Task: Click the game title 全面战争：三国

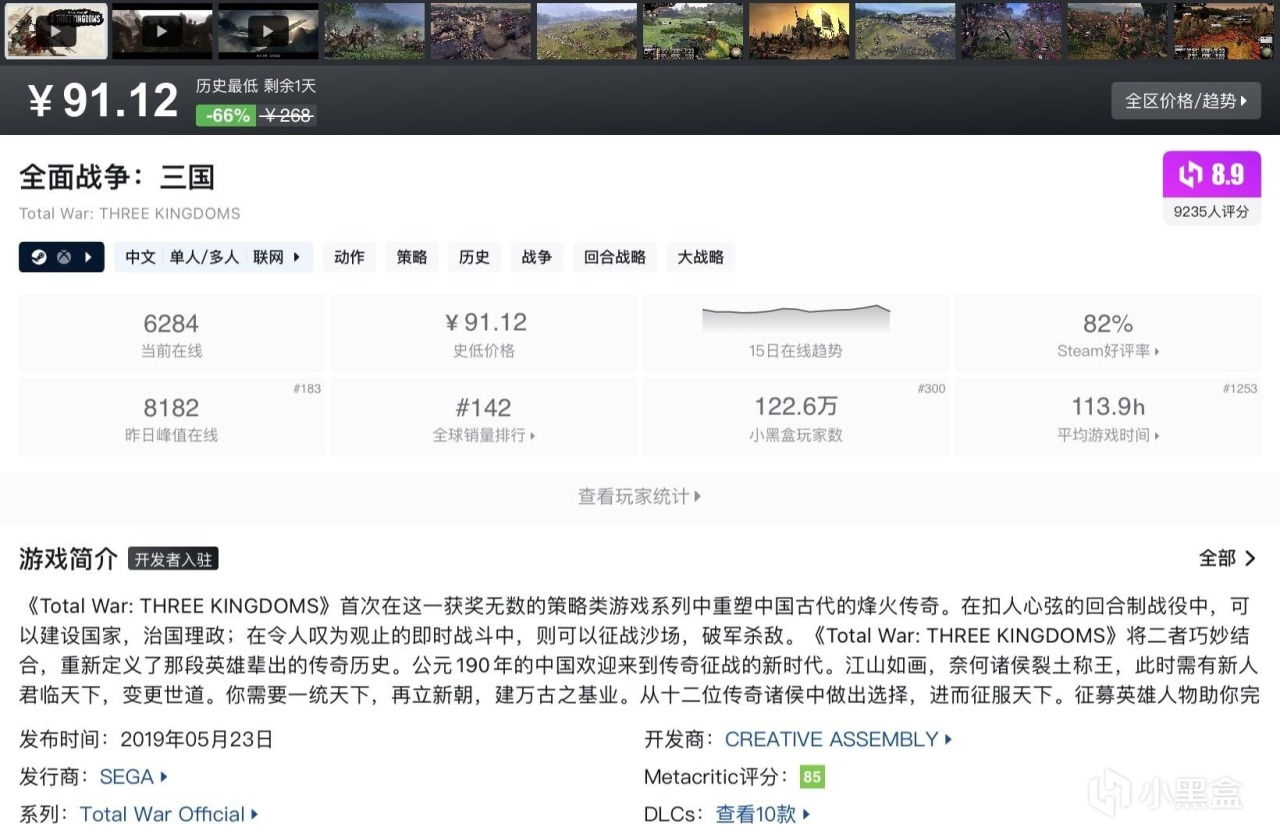Action: click(117, 178)
